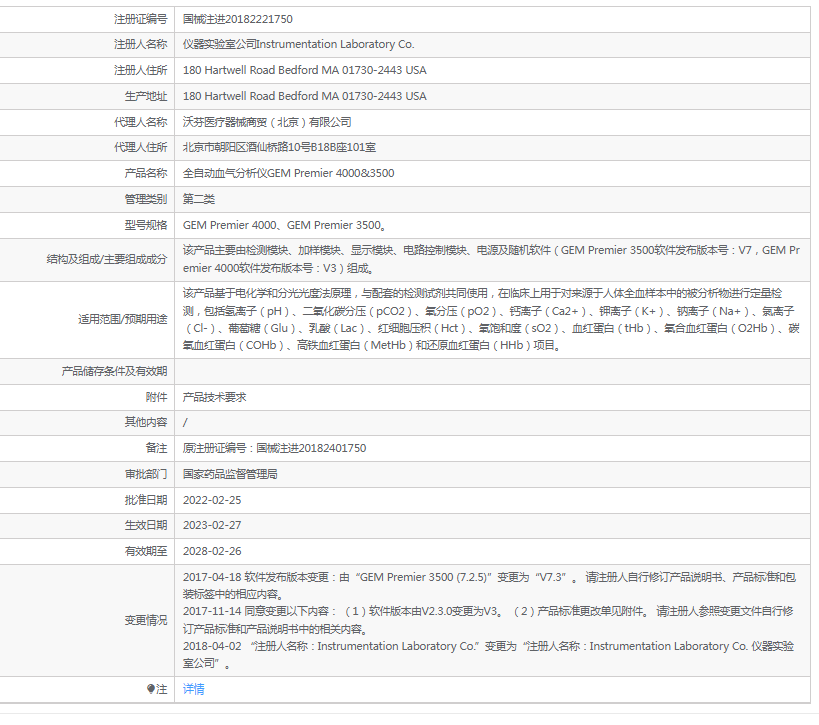819x725 pixels.
Task: Click the 批准日期 label
Action: [146, 500]
